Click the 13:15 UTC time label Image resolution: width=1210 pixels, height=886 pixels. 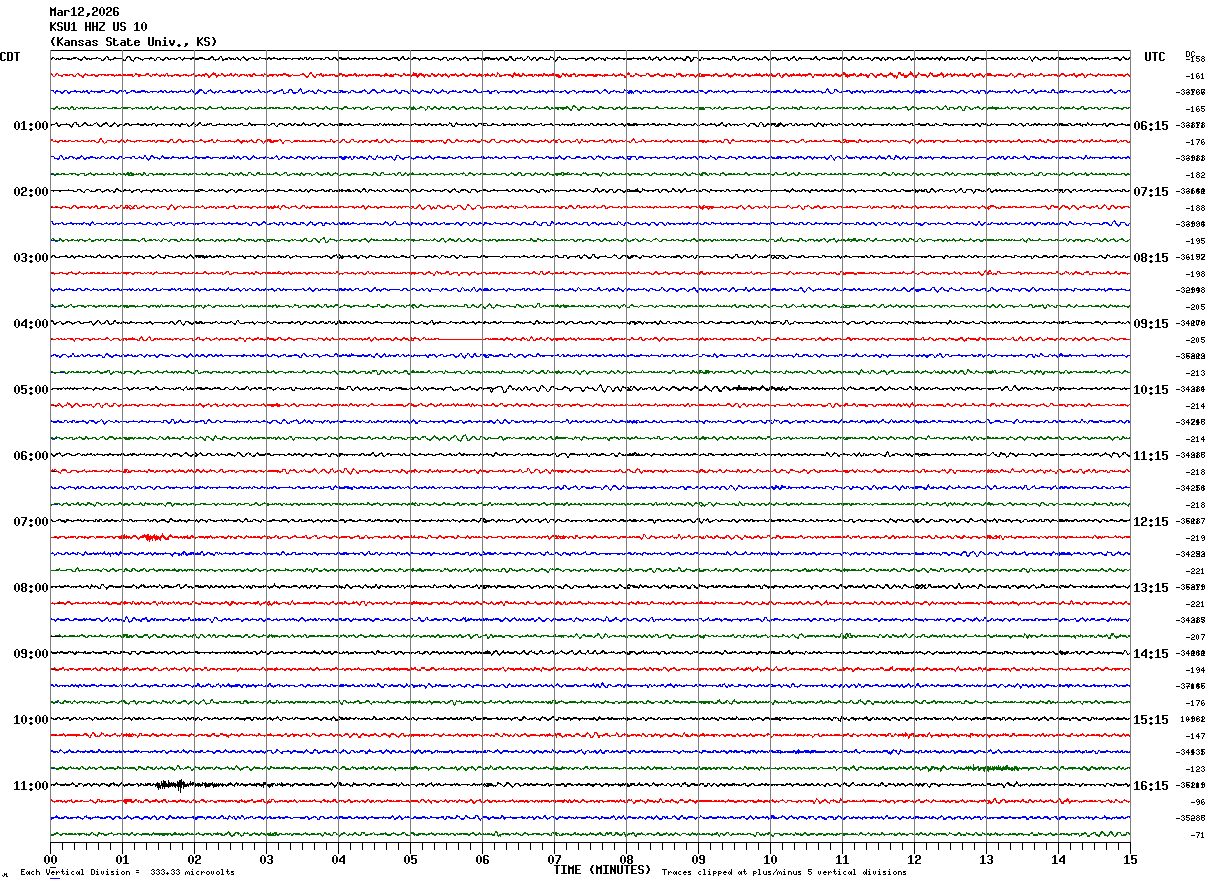pyautogui.click(x=1150, y=588)
